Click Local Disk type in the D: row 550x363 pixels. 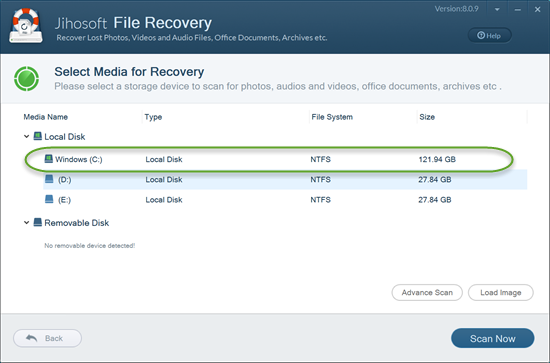[x=164, y=180]
